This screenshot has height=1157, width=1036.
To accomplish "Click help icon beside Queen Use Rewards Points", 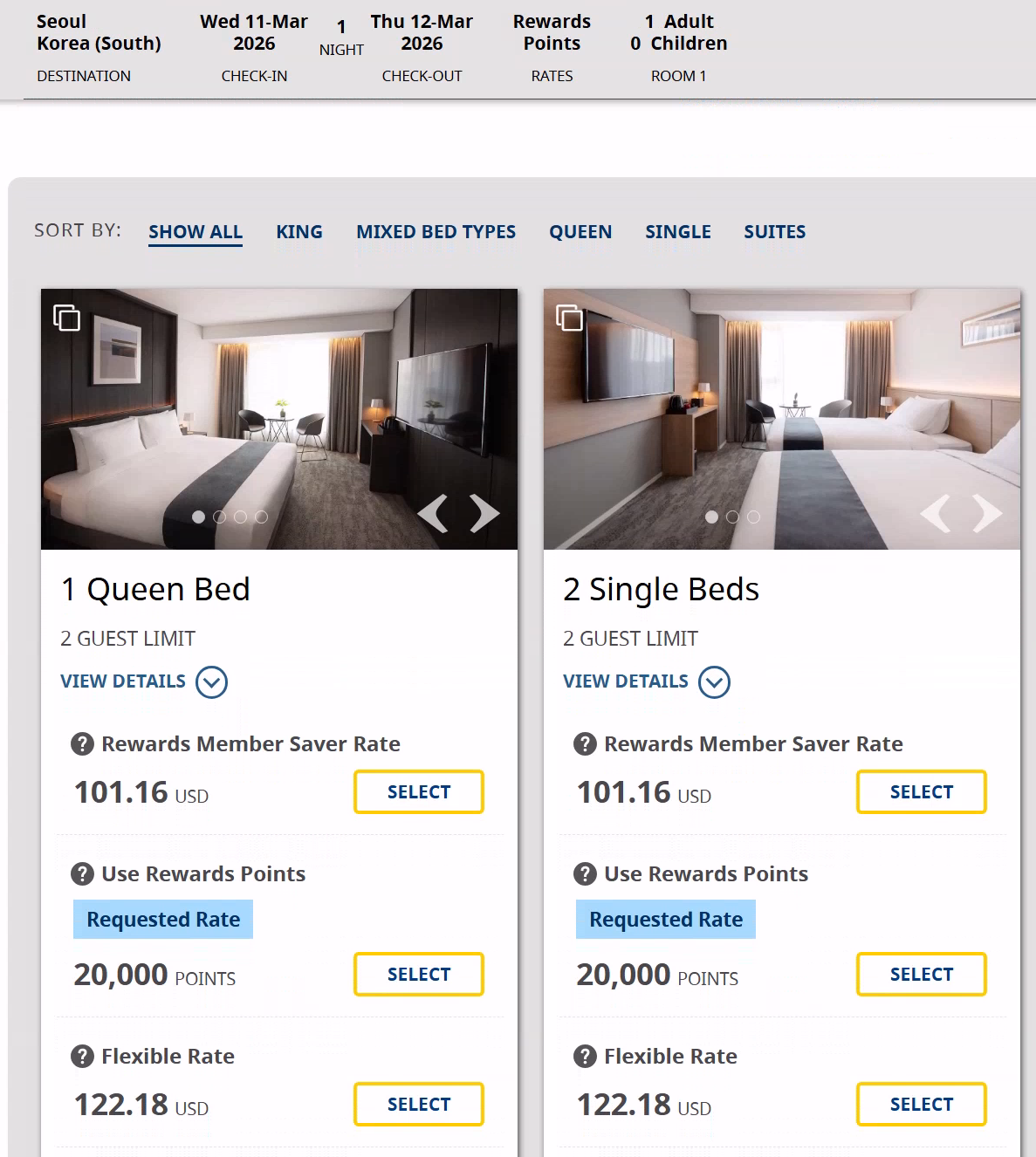I will 82,874.
